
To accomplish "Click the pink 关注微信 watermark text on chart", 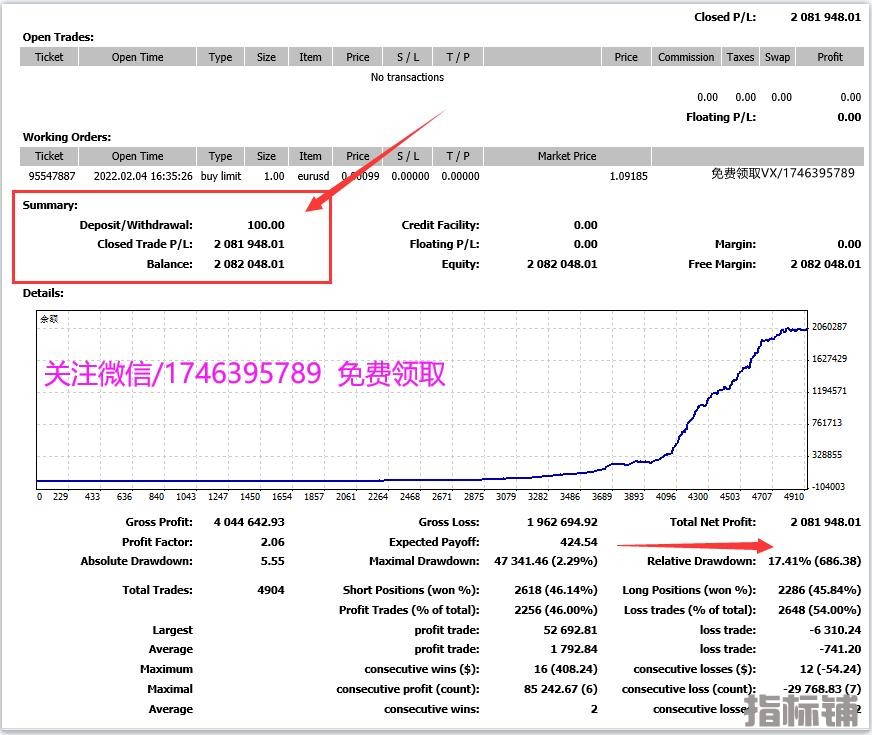I will tap(244, 374).
